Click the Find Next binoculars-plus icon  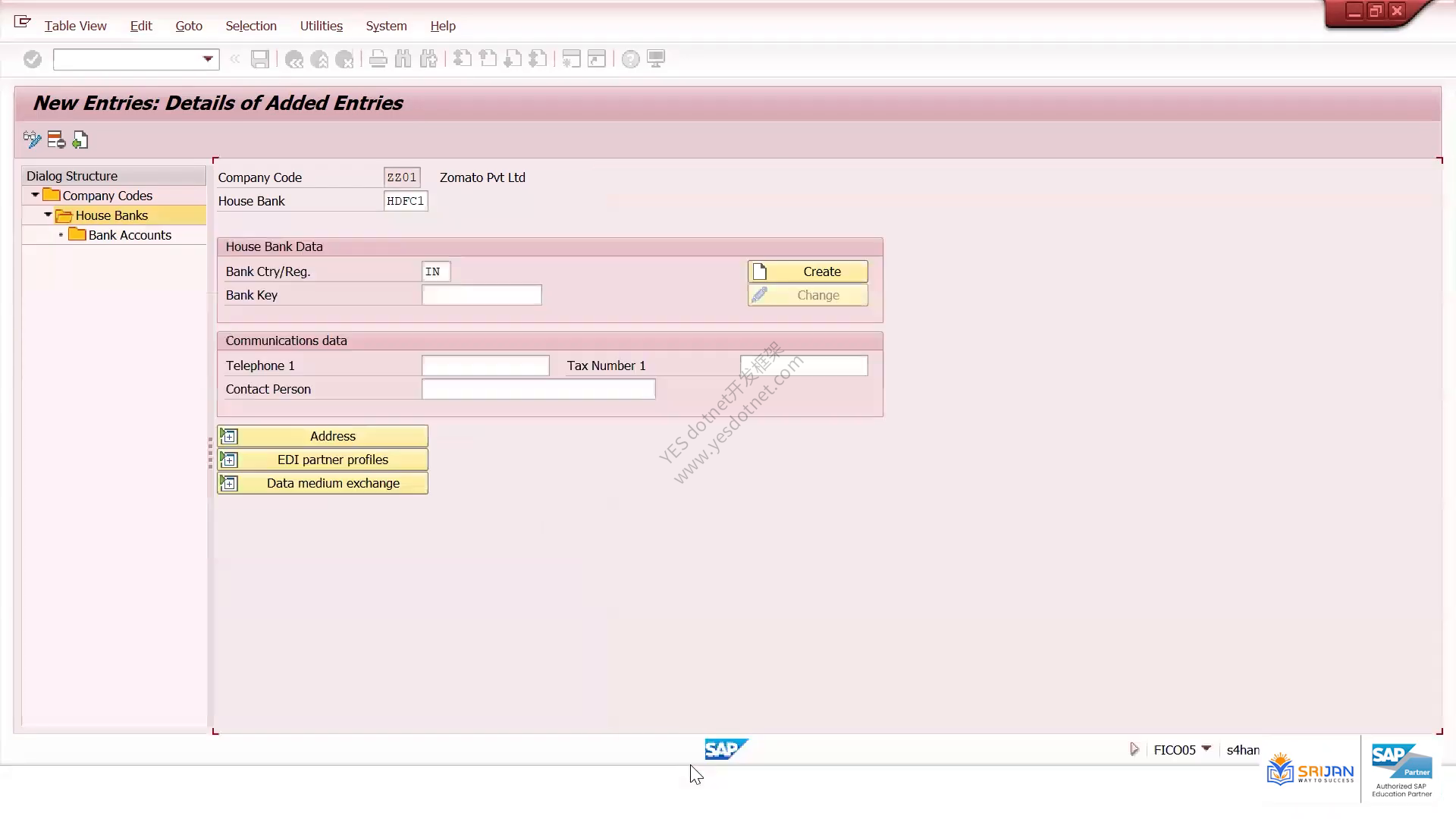point(428,59)
